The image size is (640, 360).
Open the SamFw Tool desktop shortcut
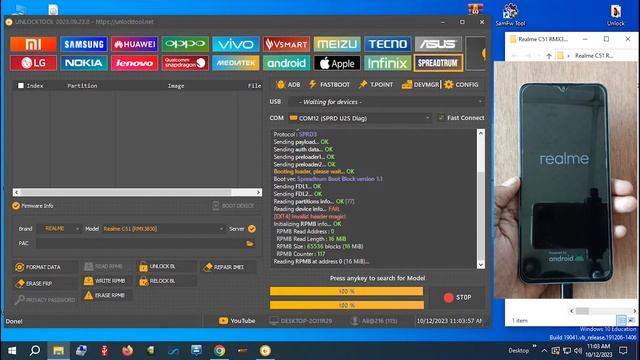tap(510, 15)
